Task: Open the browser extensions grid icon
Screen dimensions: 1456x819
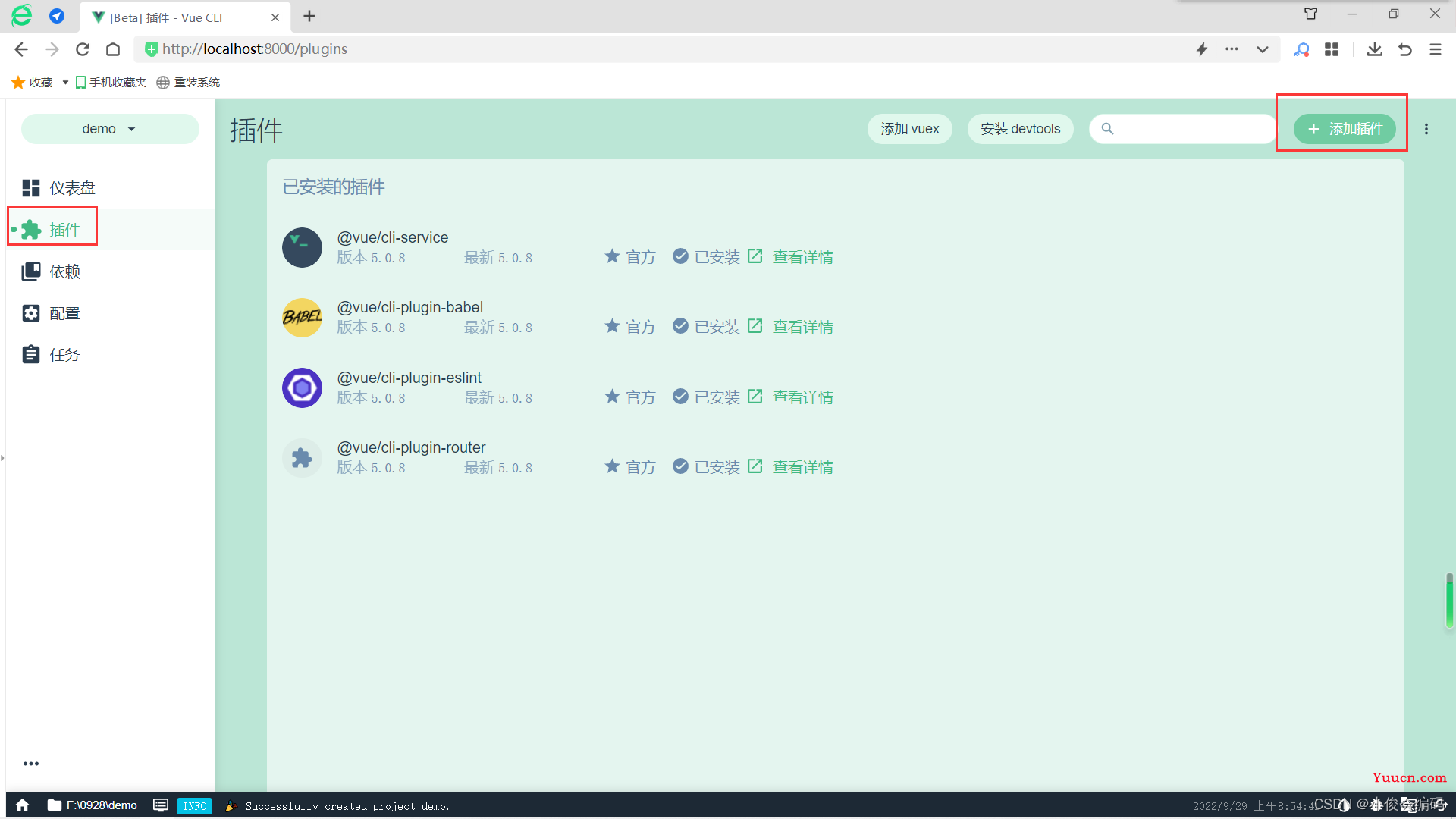Action: (x=1332, y=49)
